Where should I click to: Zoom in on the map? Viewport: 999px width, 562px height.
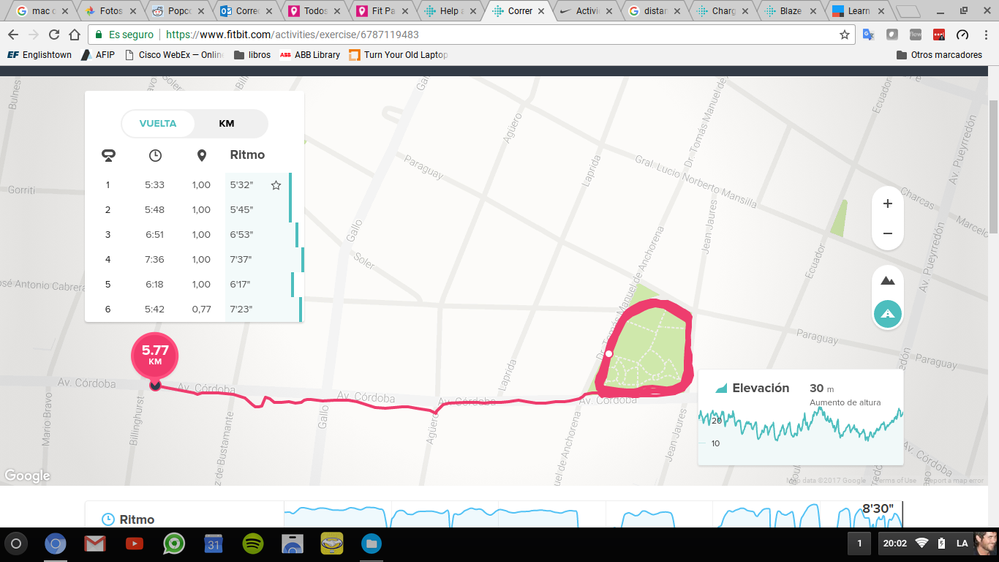[887, 203]
